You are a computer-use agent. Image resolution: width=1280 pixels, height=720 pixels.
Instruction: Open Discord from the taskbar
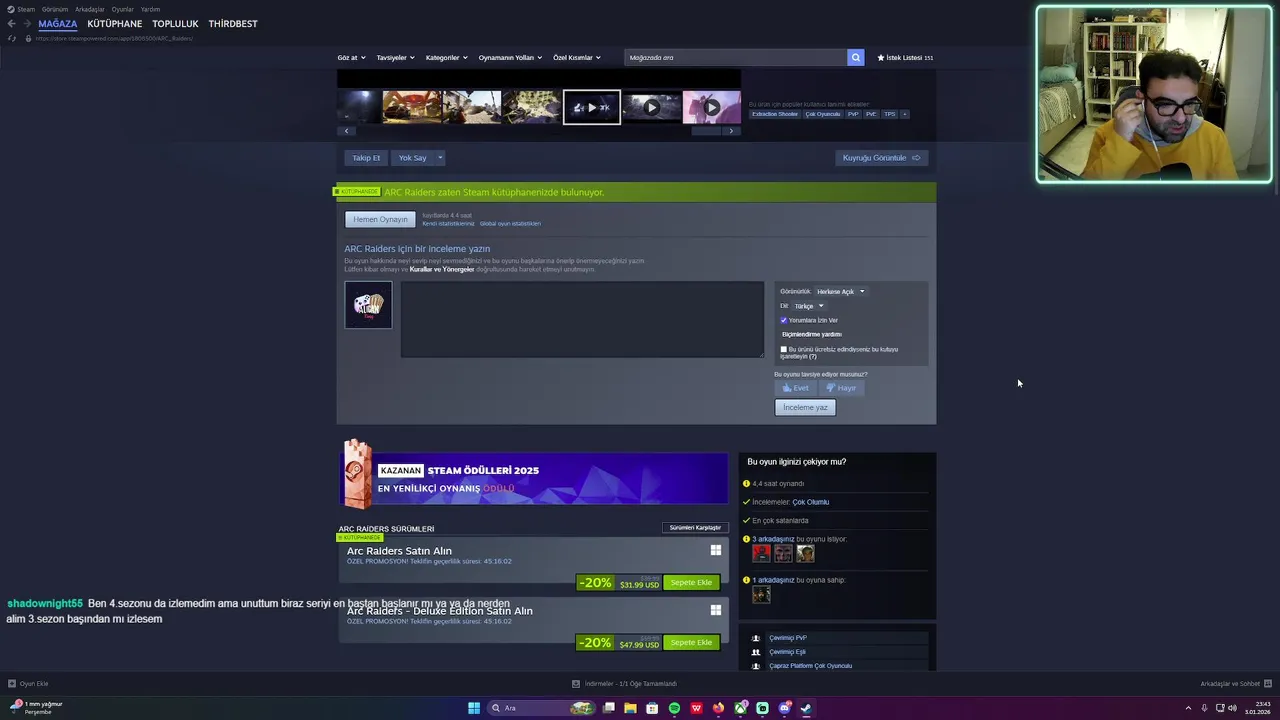pyautogui.click(x=784, y=708)
